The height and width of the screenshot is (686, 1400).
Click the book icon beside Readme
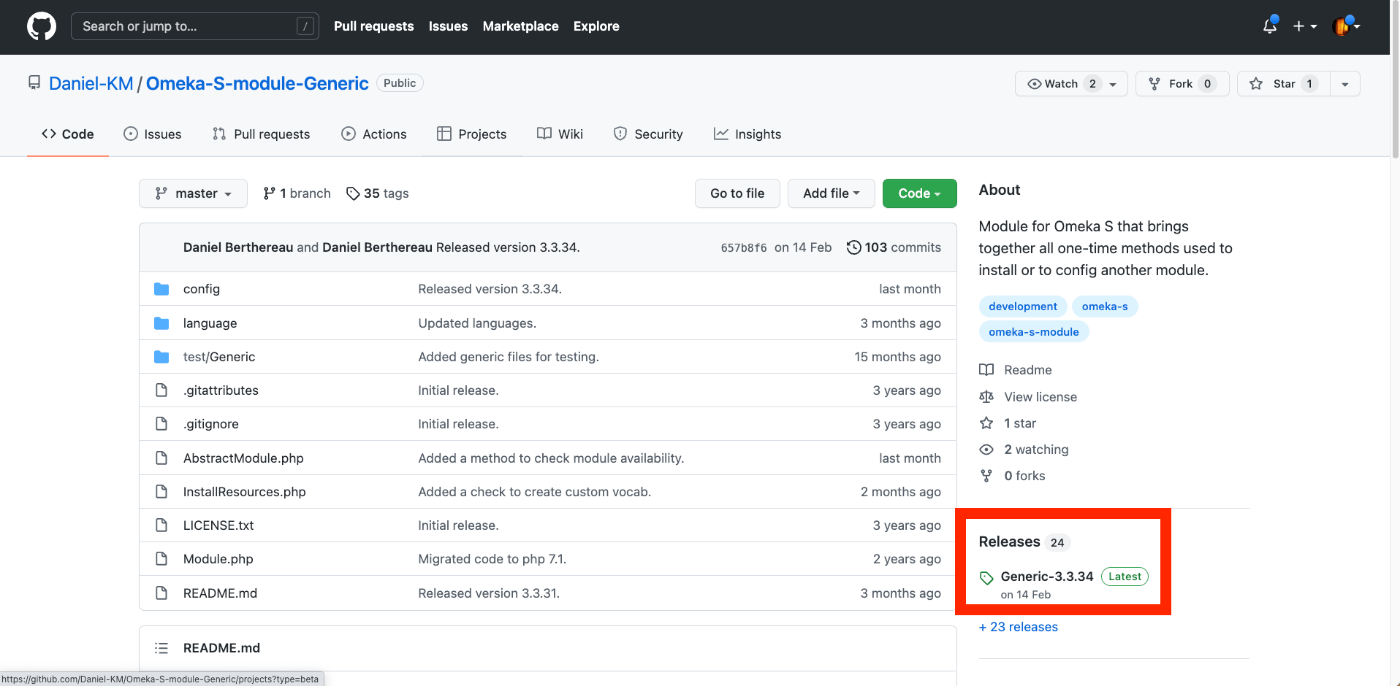point(986,370)
